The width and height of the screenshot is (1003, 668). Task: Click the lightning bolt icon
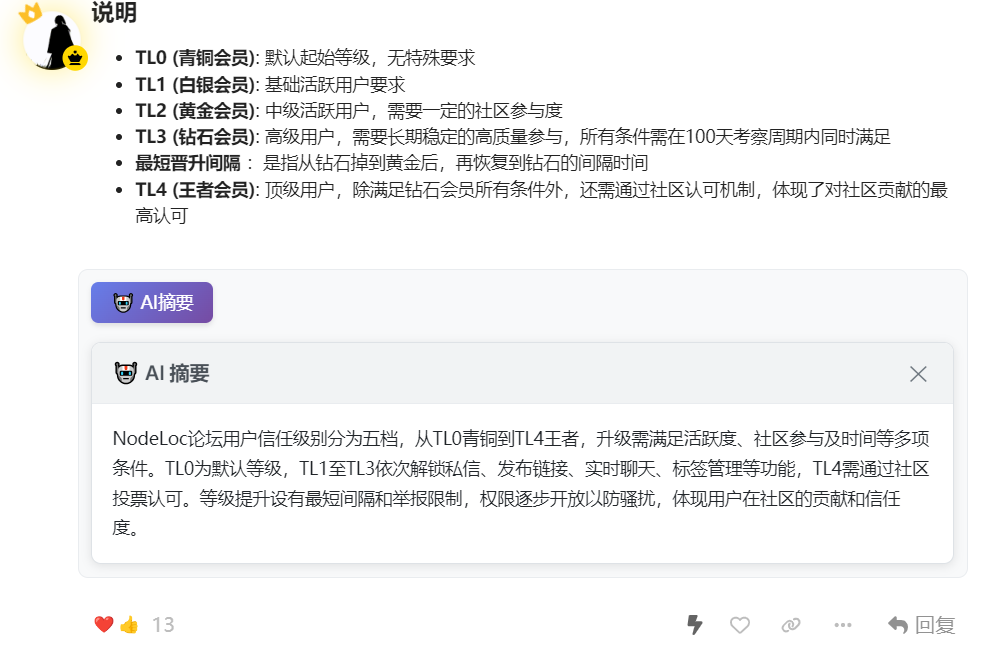(695, 624)
